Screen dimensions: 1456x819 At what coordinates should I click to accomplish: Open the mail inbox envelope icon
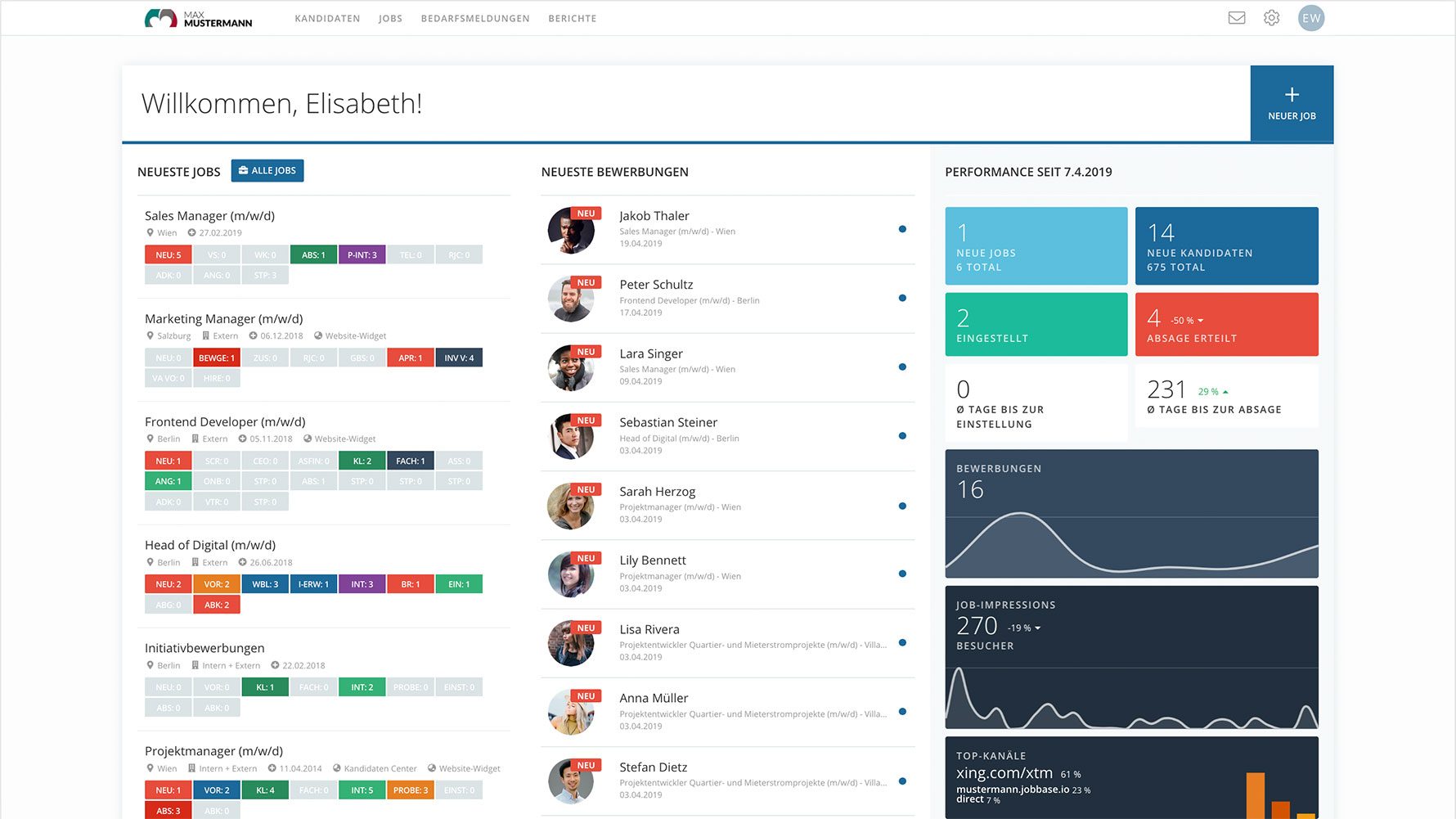pos(1237,18)
